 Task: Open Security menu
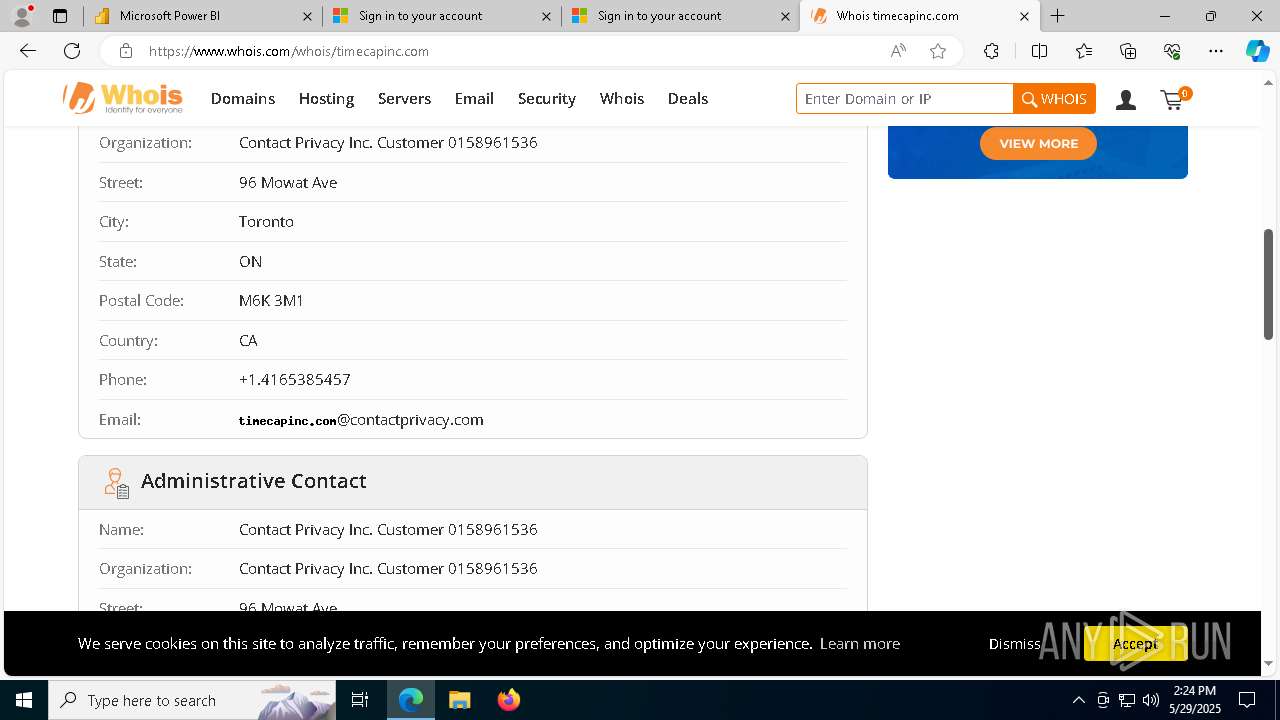[x=547, y=98]
